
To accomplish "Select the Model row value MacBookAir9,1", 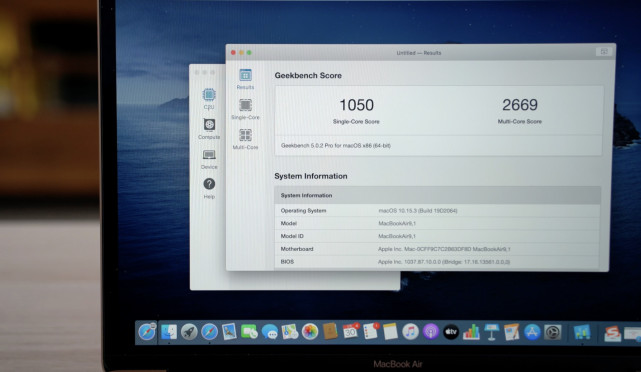I will pos(397,224).
